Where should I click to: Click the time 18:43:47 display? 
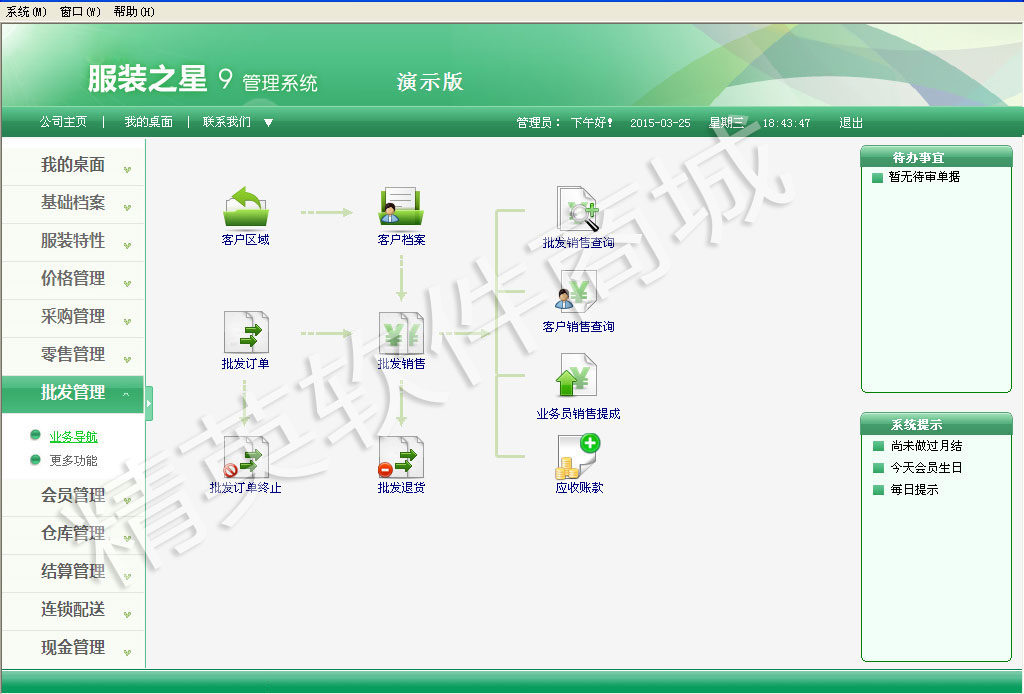786,123
